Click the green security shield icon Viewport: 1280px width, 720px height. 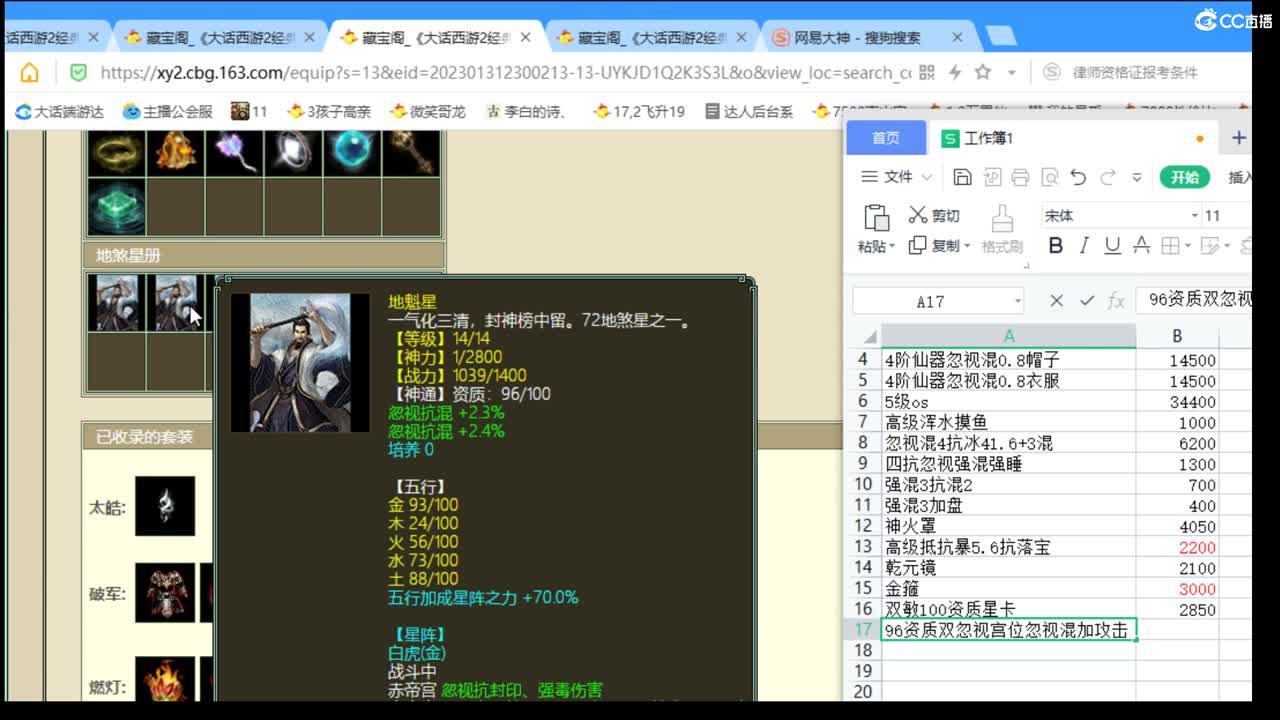pos(78,73)
